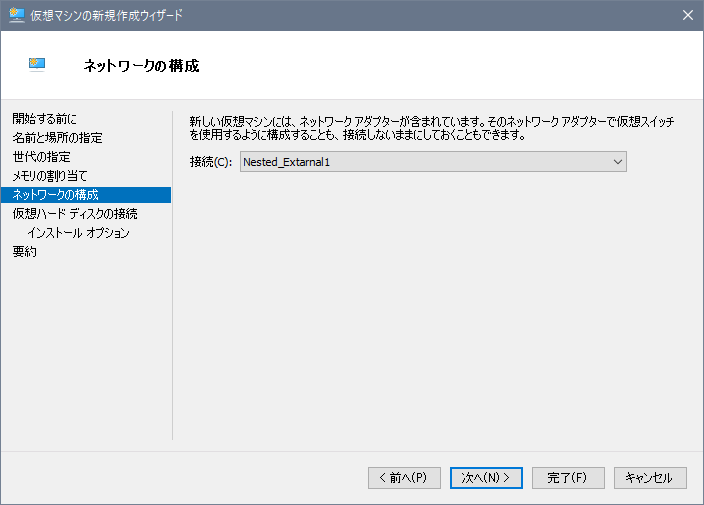Finish the wizard with 完了(F)

[568, 478]
